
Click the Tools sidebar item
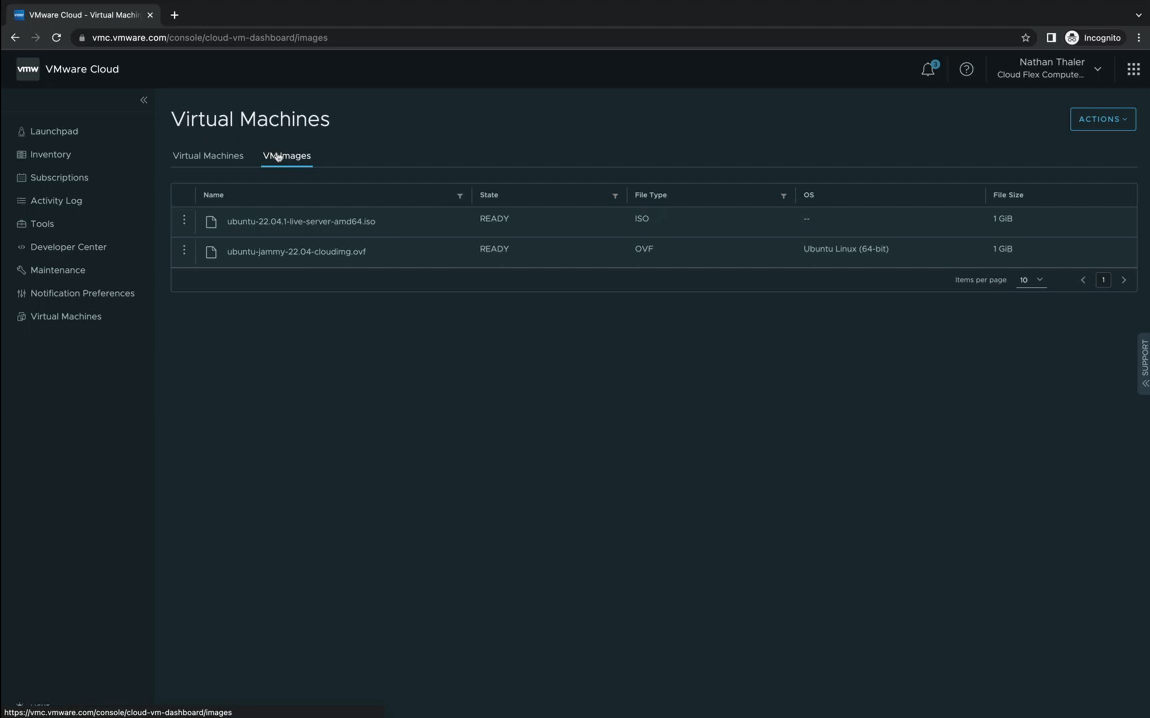[42, 224]
